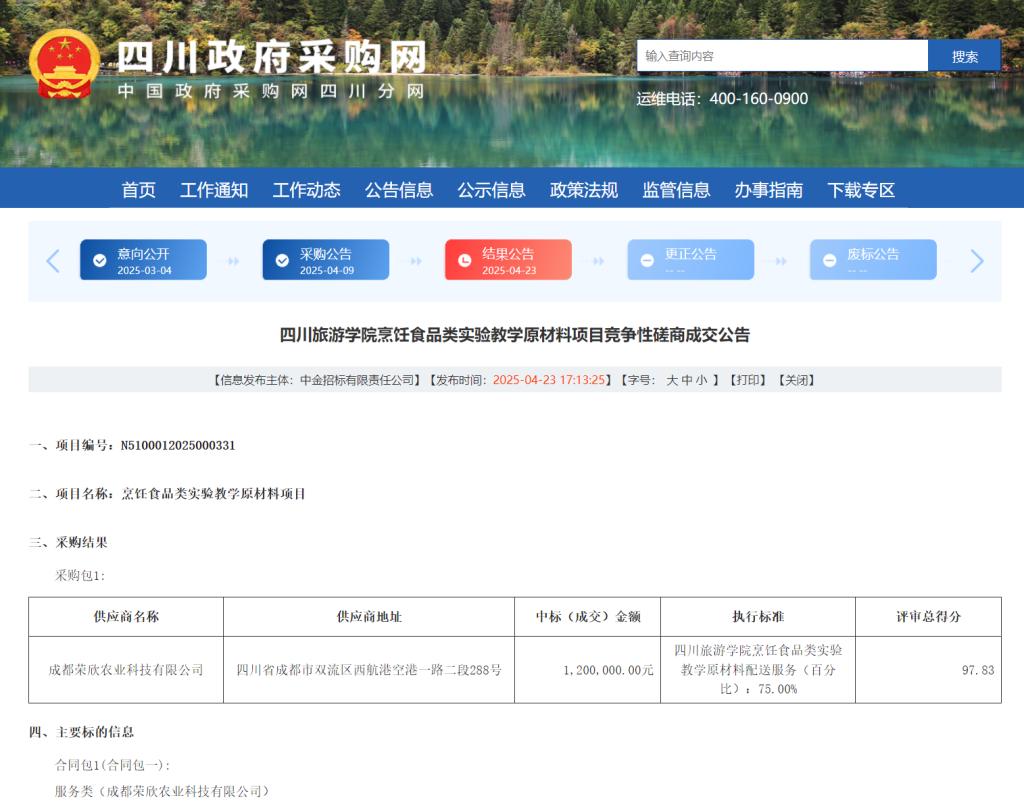Click the 三、采购结果 heading

click(x=68, y=542)
